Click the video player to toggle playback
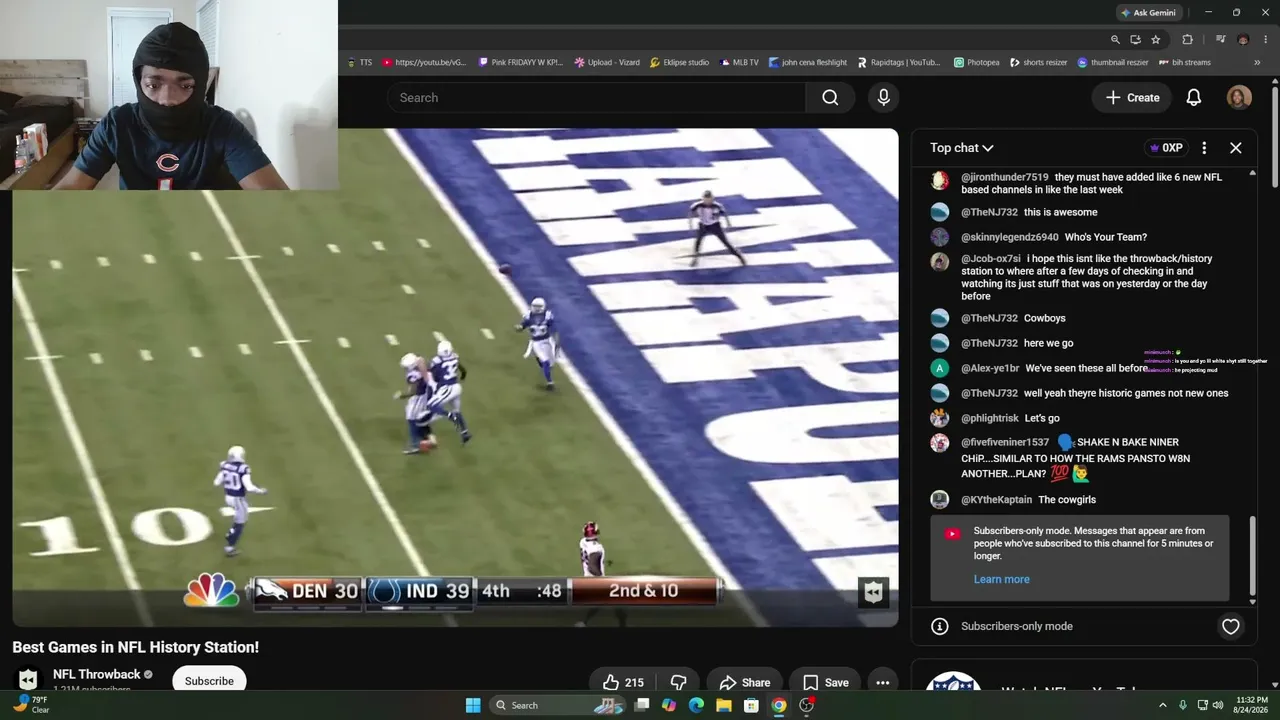 pos(455,377)
